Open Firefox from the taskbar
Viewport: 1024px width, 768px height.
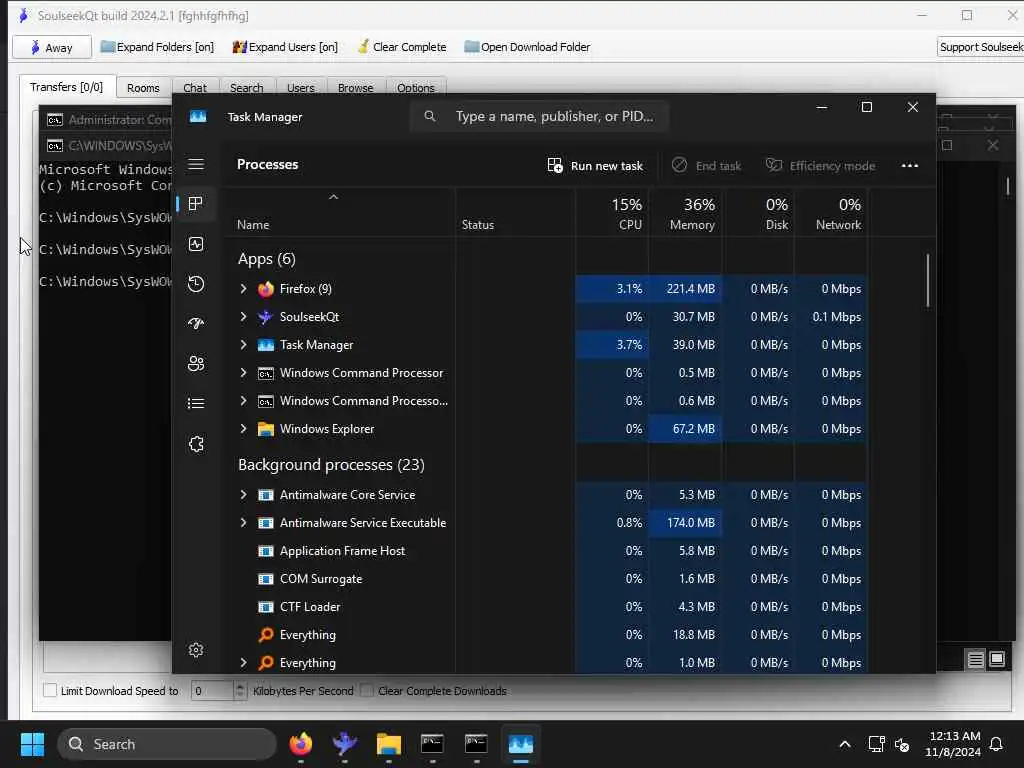[x=300, y=744]
